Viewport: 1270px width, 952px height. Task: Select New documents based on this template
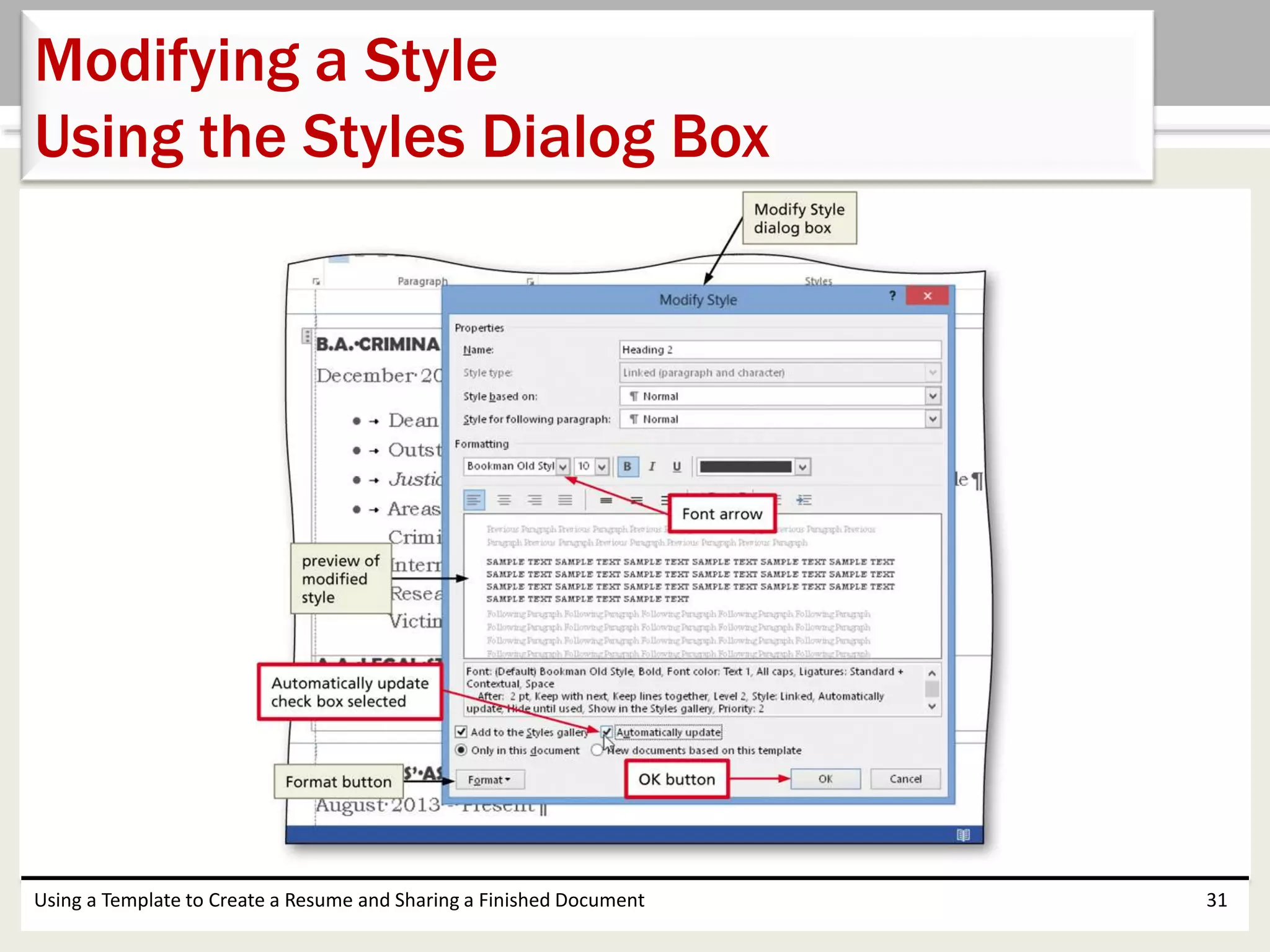tap(597, 750)
